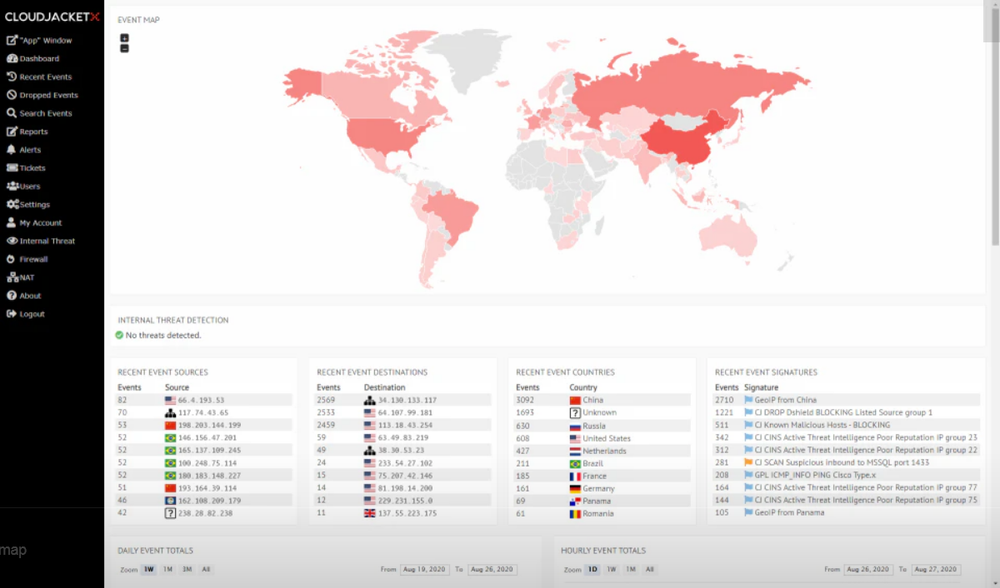This screenshot has height=588, width=1000.
Task: Select destination 229.231.155.0
Action: point(405,501)
